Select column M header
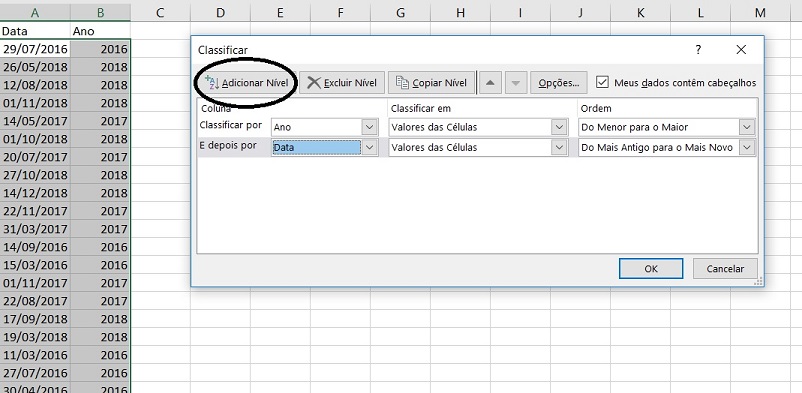802x393 pixels. pos(760,13)
